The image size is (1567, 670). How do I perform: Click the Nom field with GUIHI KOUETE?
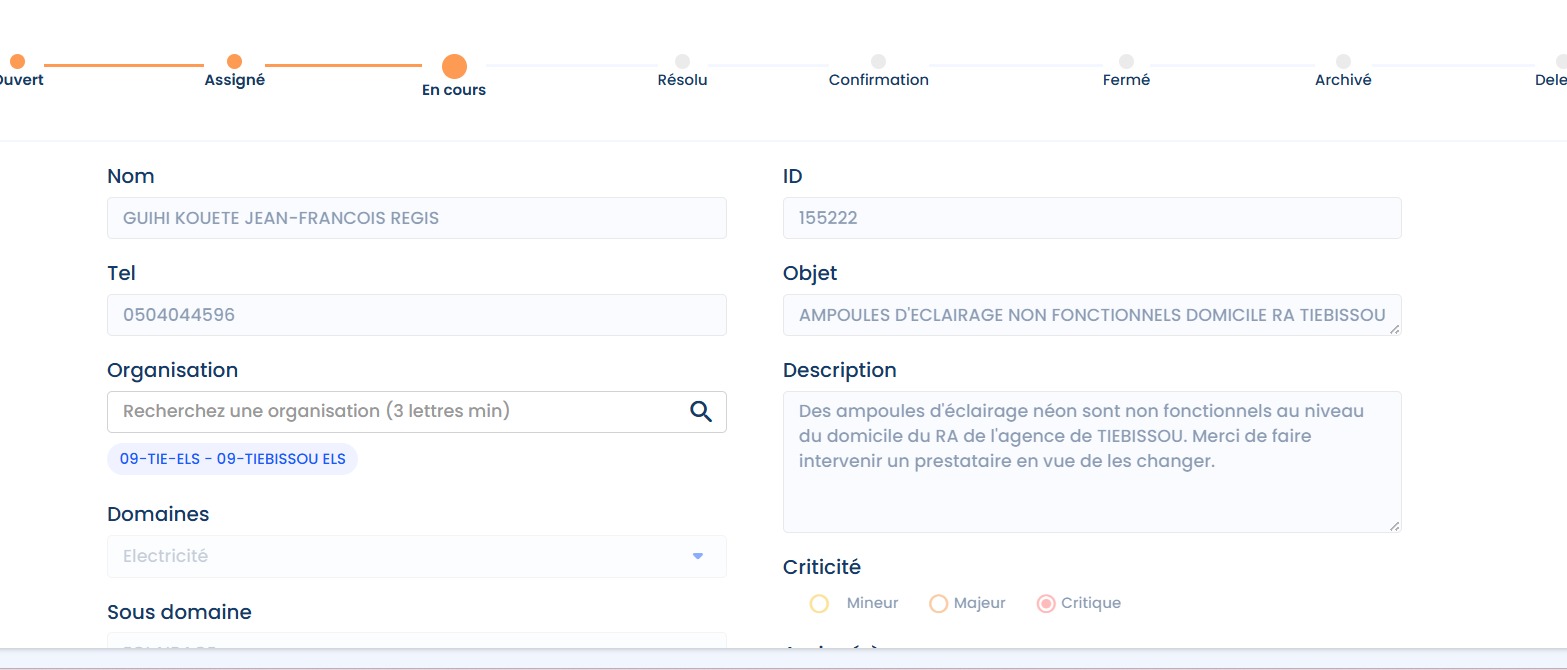tap(416, 218)
